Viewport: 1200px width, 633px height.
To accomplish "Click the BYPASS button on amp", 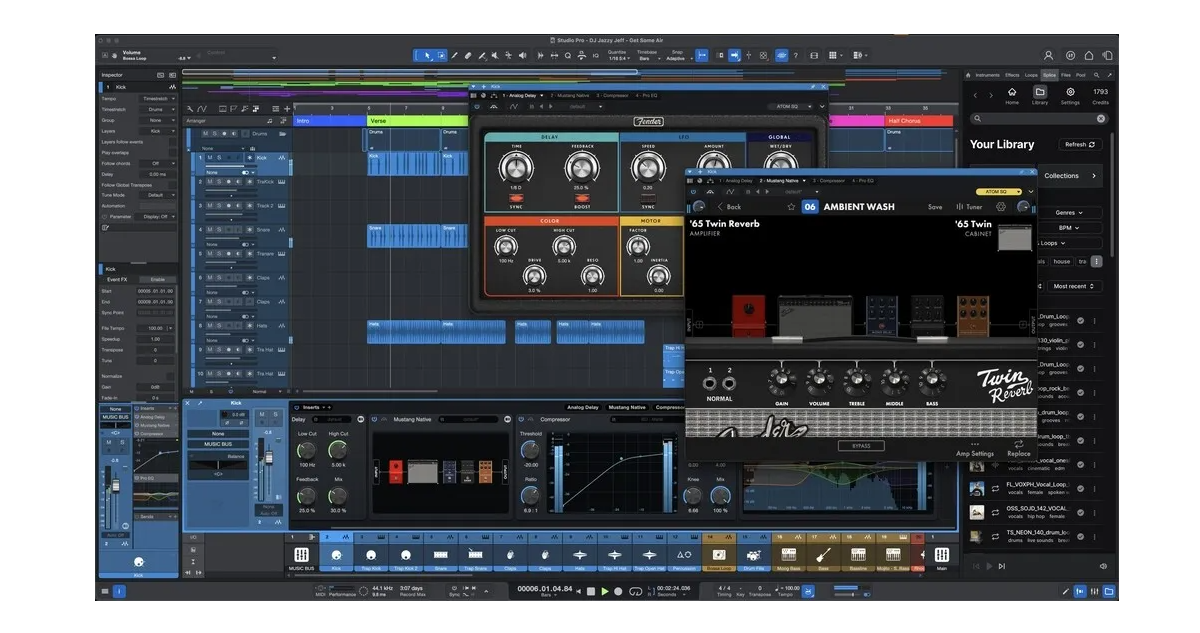I will pyautogui.click(x=860, y=446).
